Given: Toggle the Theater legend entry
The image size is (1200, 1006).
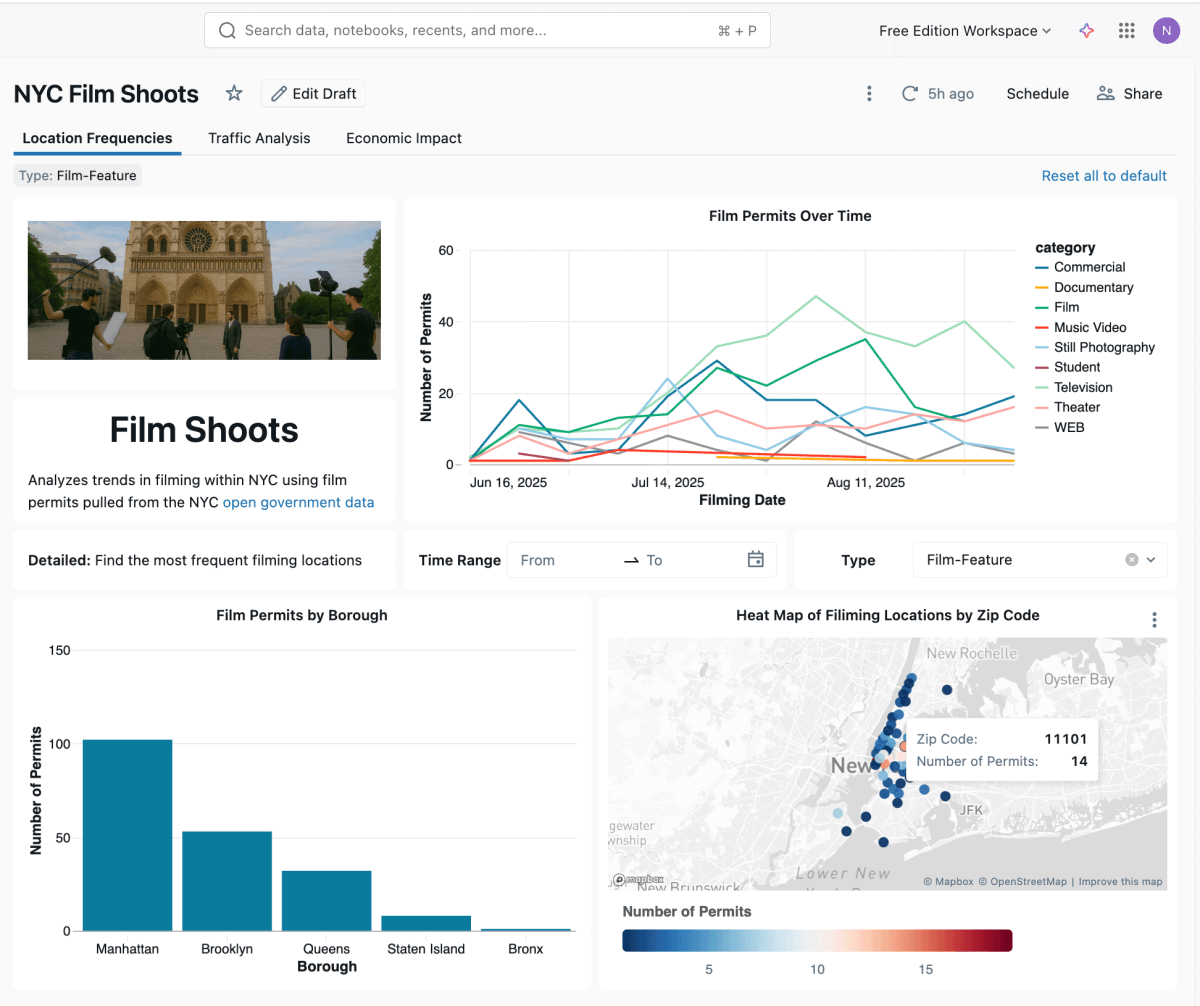Looking at the screenshot, I should 1067,407.
